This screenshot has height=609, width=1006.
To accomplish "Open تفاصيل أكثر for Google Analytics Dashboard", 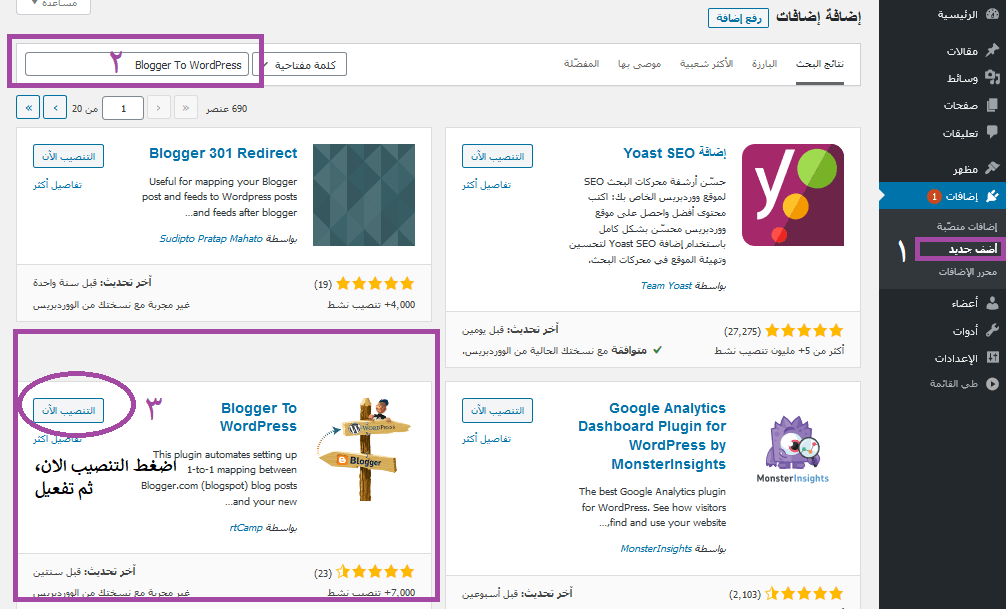I will [486, 439].
